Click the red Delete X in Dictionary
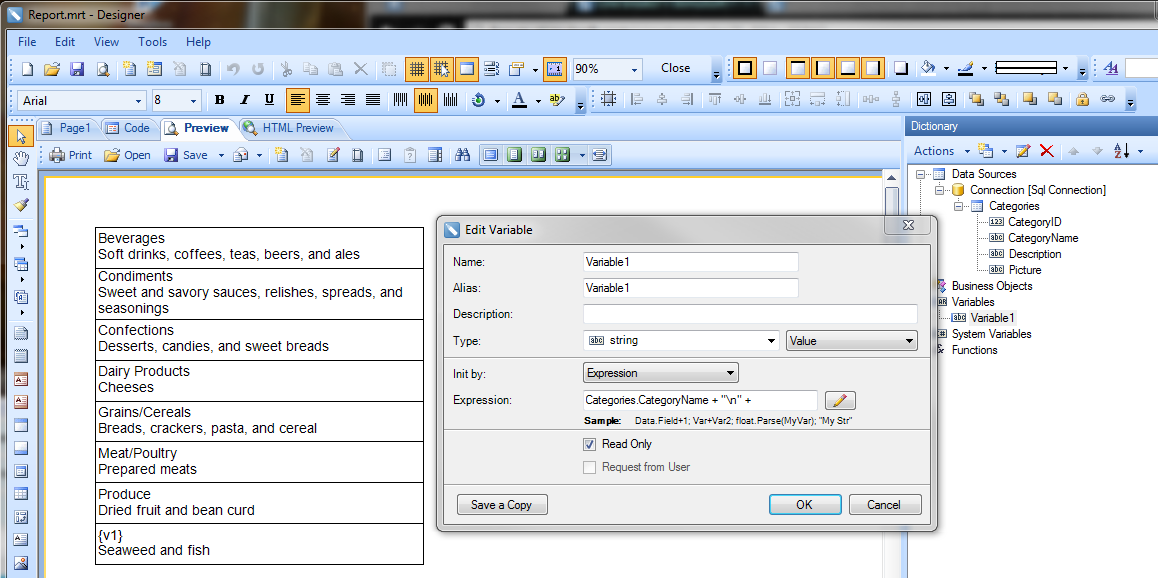Viewport: 1158px width, 578px height. coord(1046,151)
